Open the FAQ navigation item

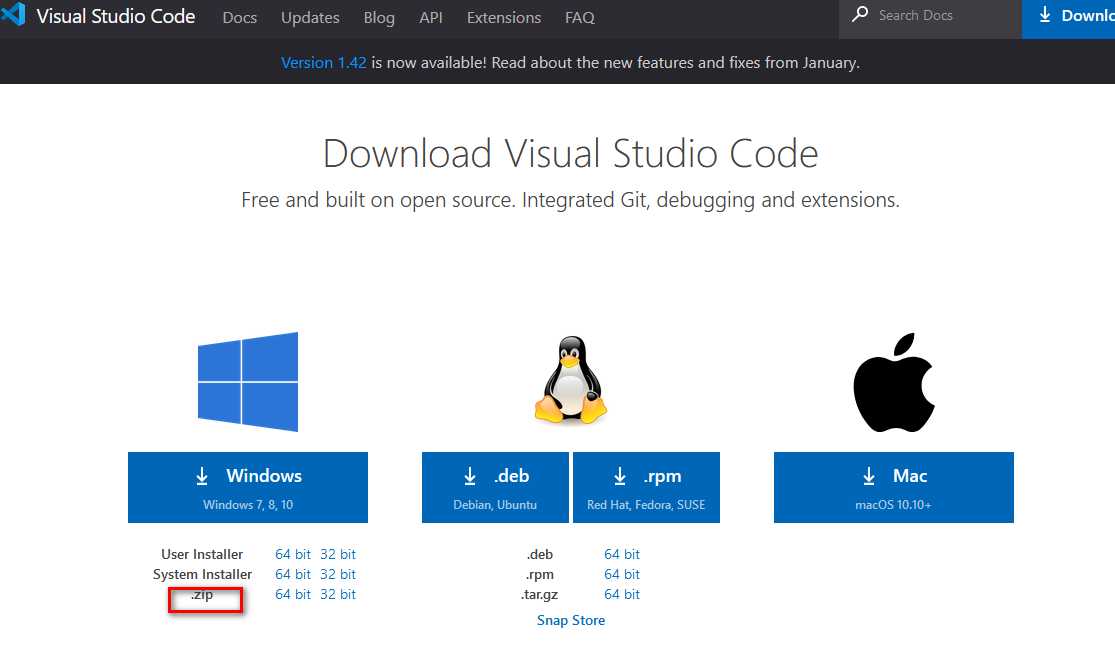coord(580,18)
